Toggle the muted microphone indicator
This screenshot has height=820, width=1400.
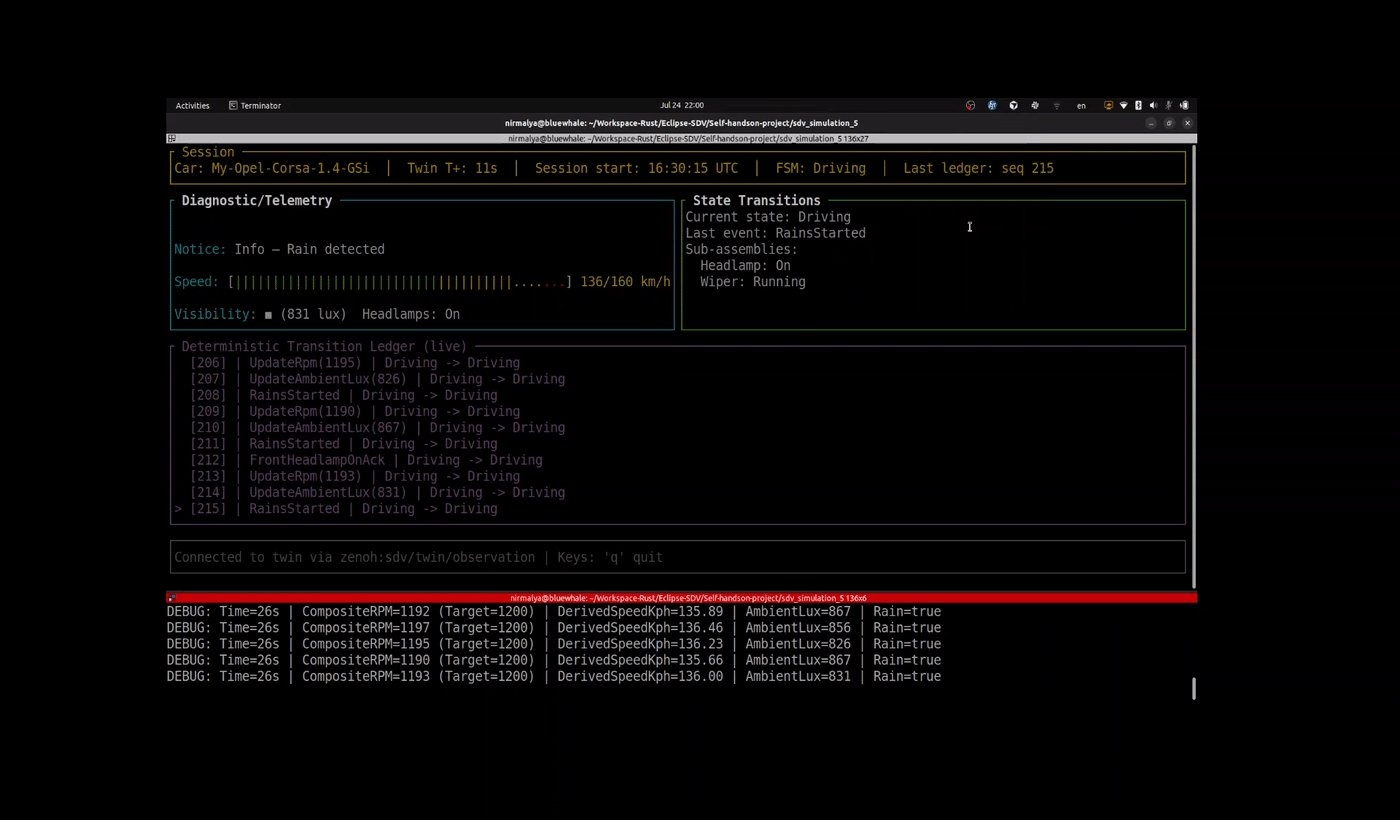1168,105
